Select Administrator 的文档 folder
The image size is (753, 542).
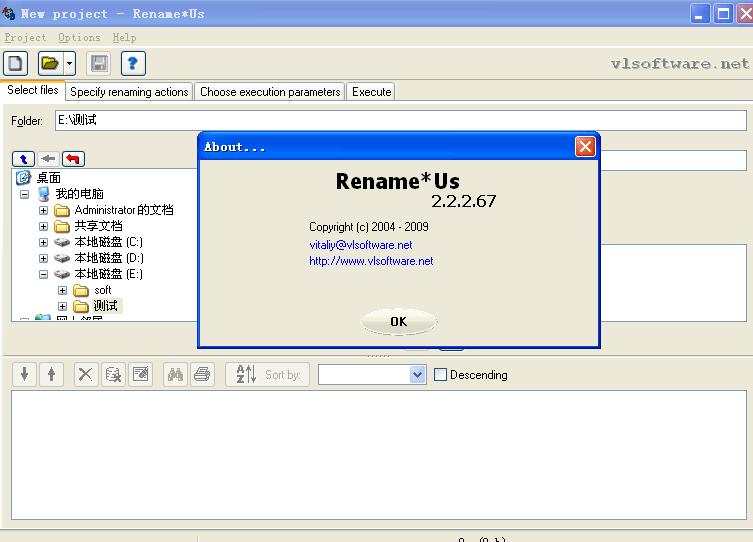point(124,210)
